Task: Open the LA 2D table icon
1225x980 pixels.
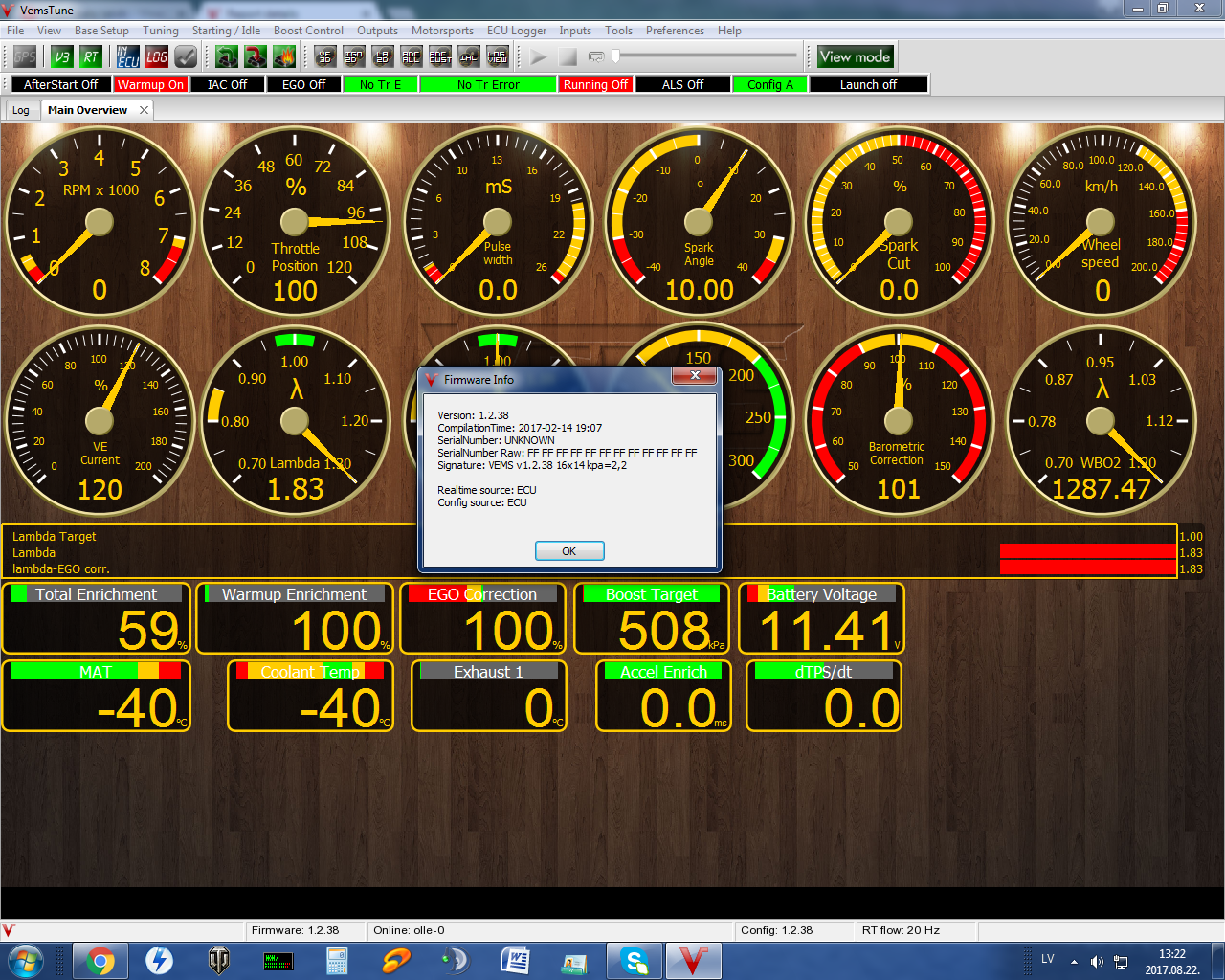Action: pyautogui.click(x=383, y=57)
